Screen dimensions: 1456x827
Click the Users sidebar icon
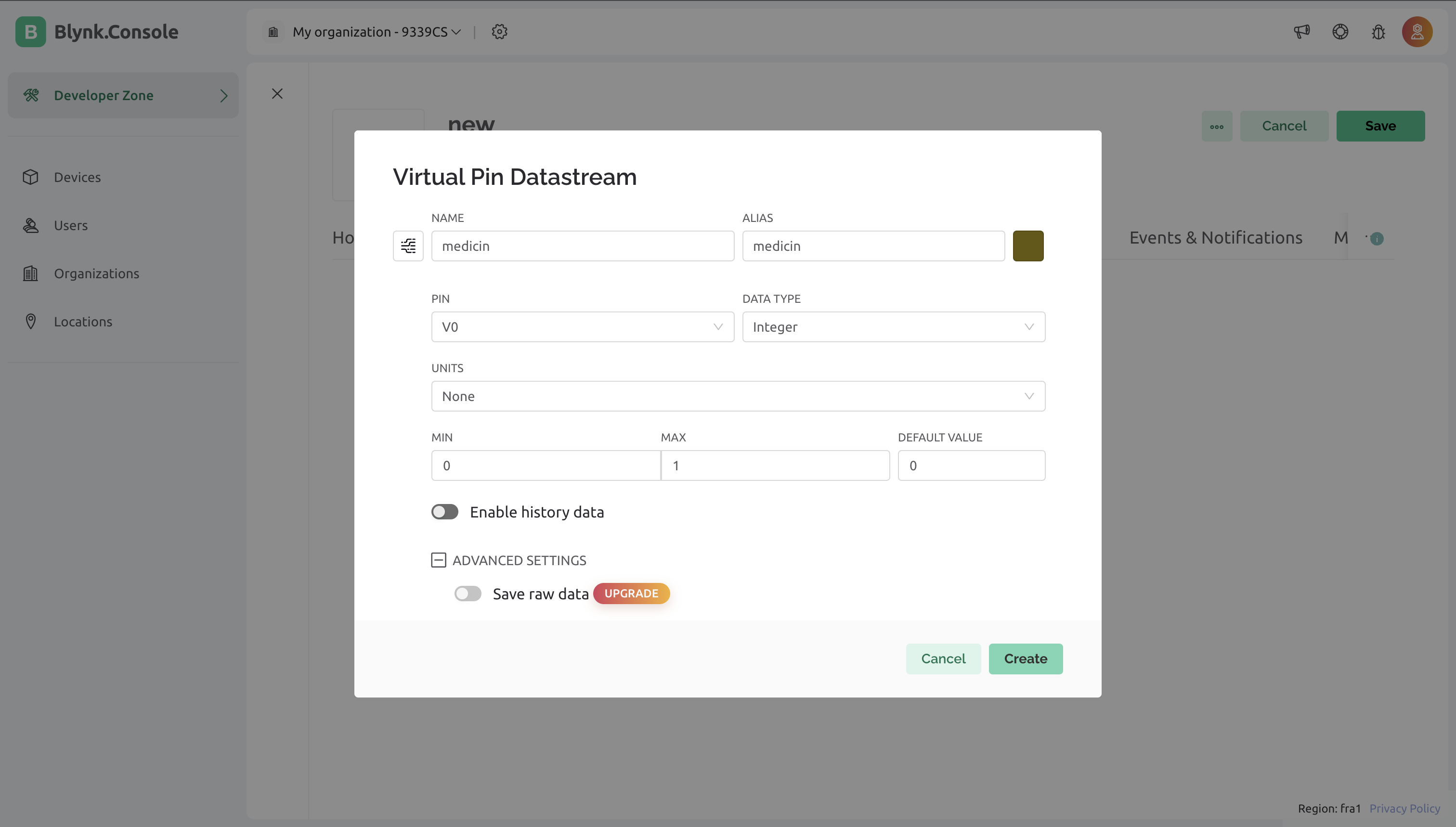30,225
